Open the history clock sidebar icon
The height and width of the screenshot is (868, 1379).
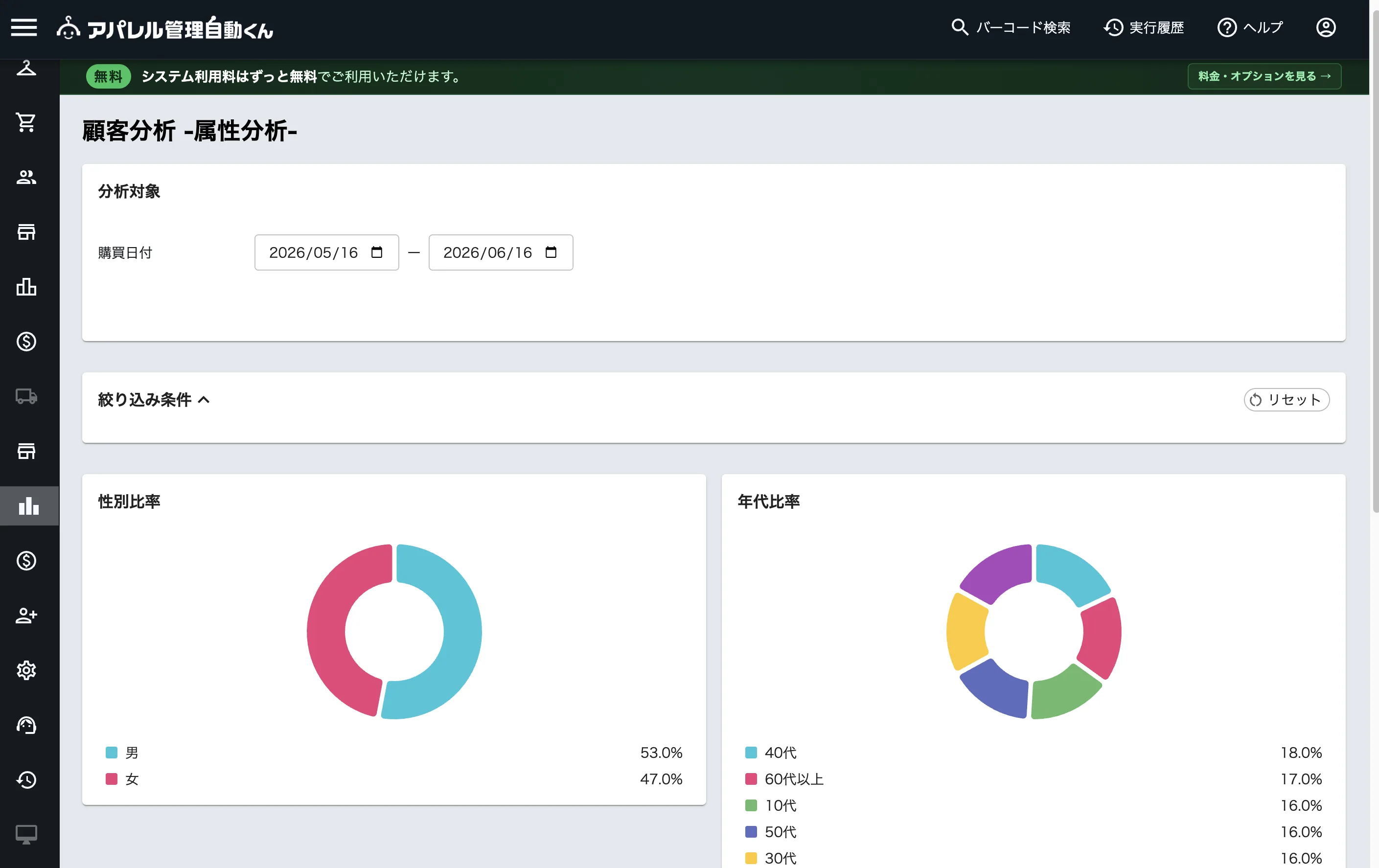pyautogui.click(x=26, y=780)
